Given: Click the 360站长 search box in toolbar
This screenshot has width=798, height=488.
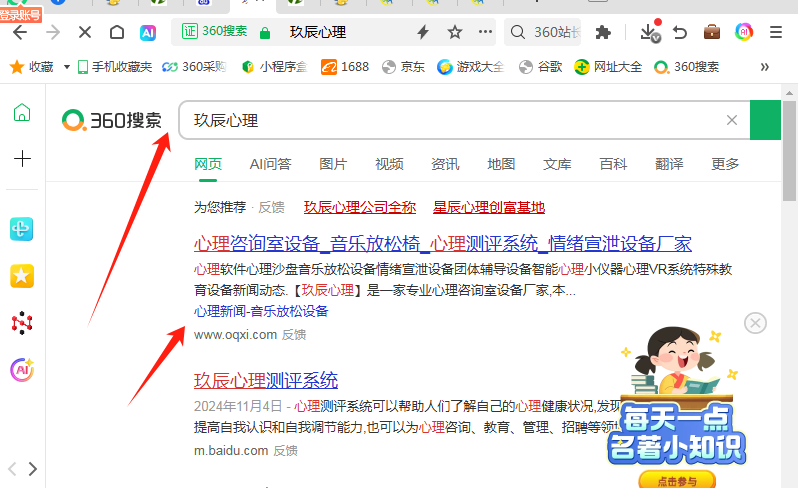Looking at the screenshot, I should point(543,32).
